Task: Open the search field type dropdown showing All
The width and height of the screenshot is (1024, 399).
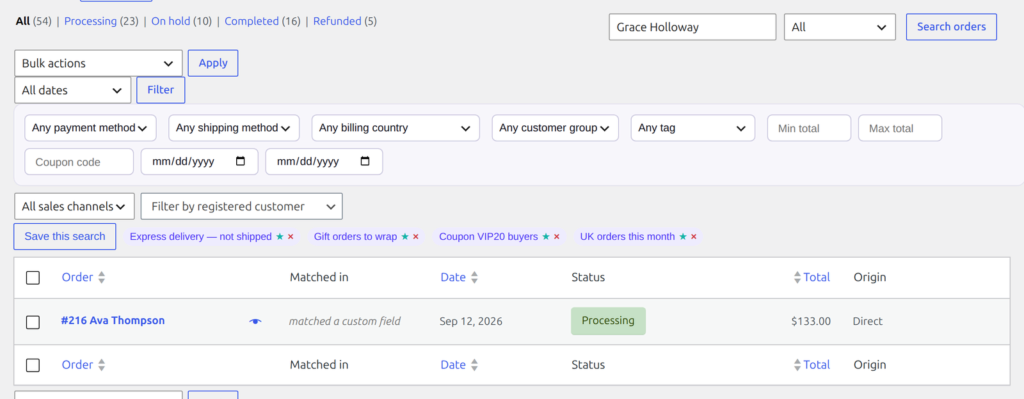Action: 839,27
